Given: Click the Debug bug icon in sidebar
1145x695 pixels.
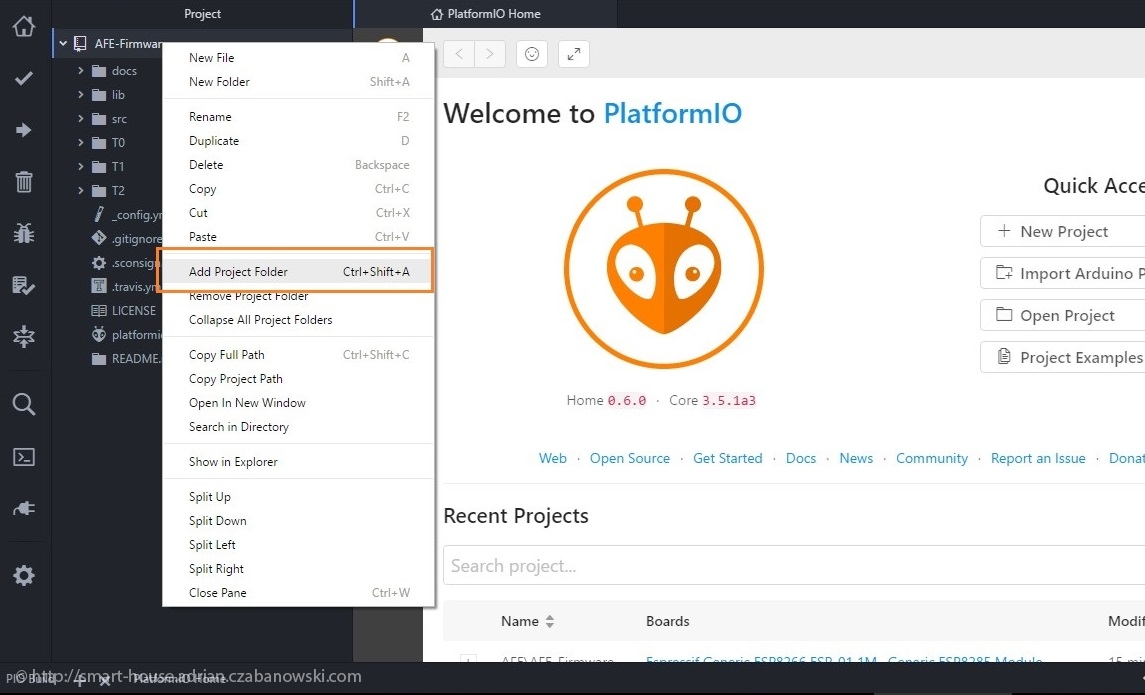Looking at the screenshot, I should [23, 233].
